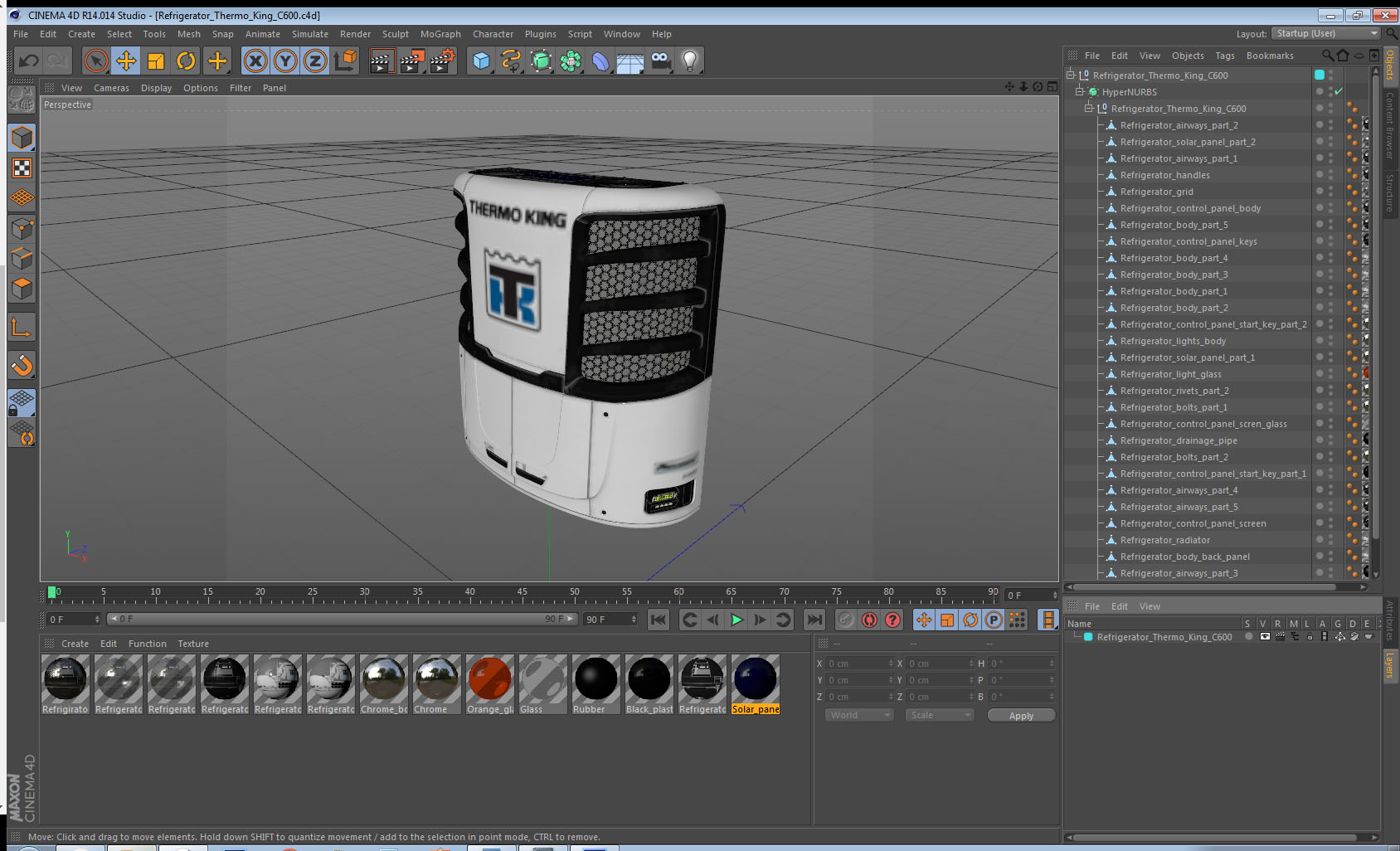Toggle X axis lock

point(255,61)
